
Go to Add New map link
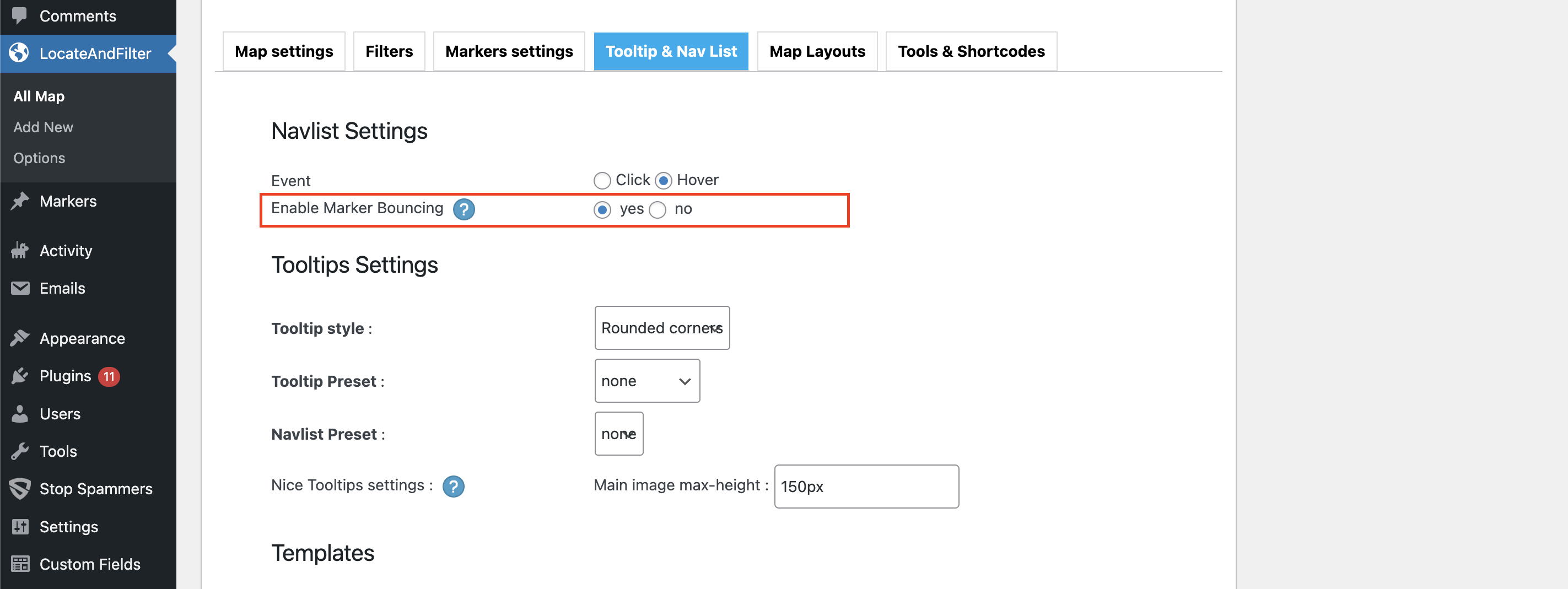coord(43,127)
